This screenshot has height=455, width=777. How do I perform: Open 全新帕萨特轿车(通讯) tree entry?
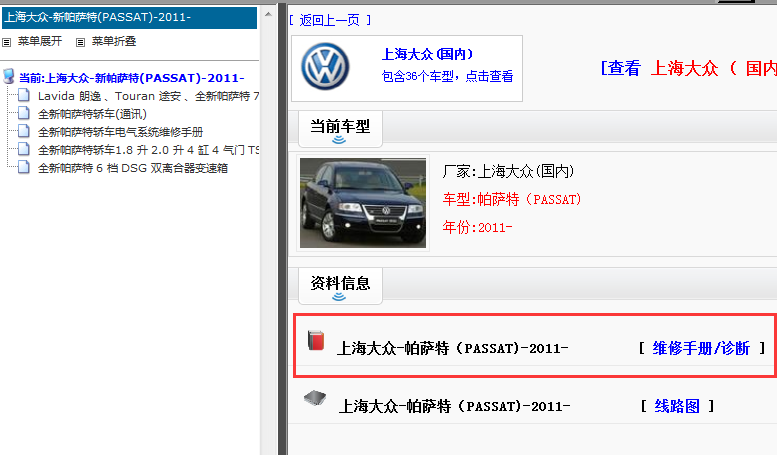point(92,114)
